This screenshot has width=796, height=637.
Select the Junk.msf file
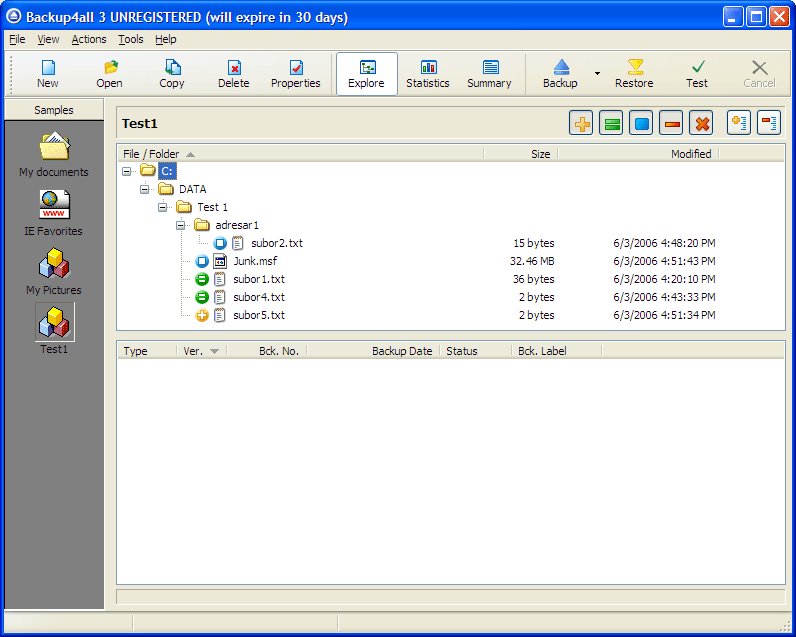[x=255, y=261]
